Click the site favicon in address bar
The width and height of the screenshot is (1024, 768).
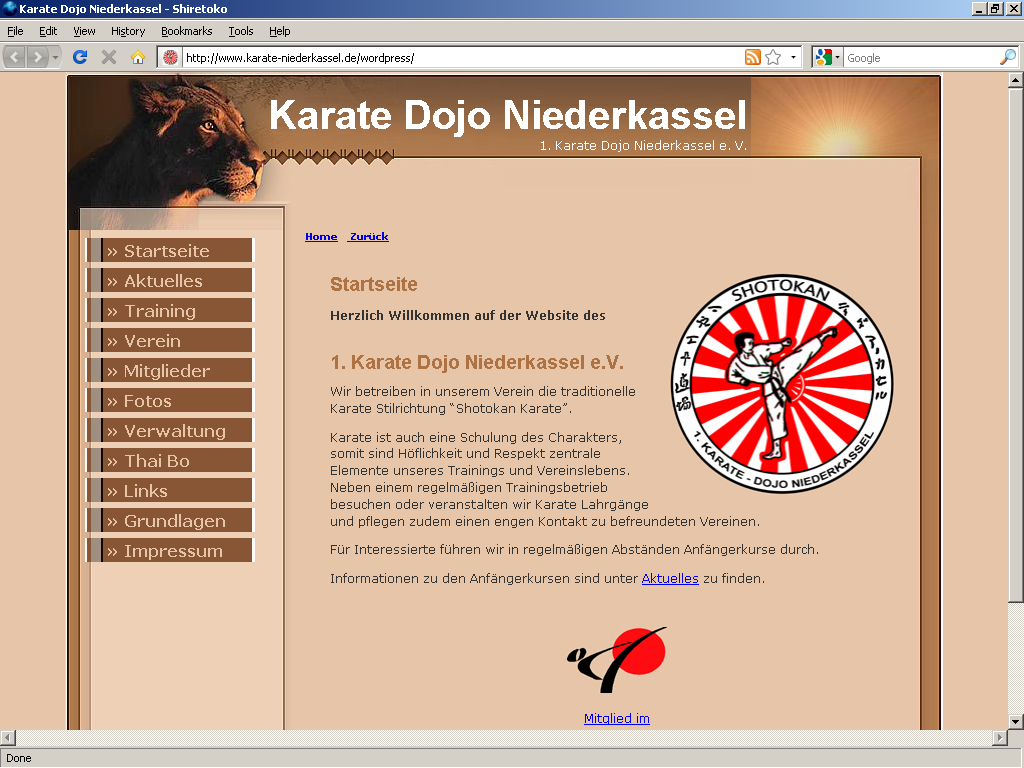pos(171,57)
